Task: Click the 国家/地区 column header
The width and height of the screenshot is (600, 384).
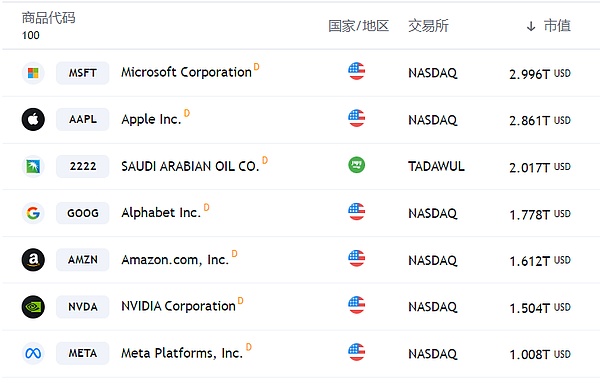Action: (359, 26)
